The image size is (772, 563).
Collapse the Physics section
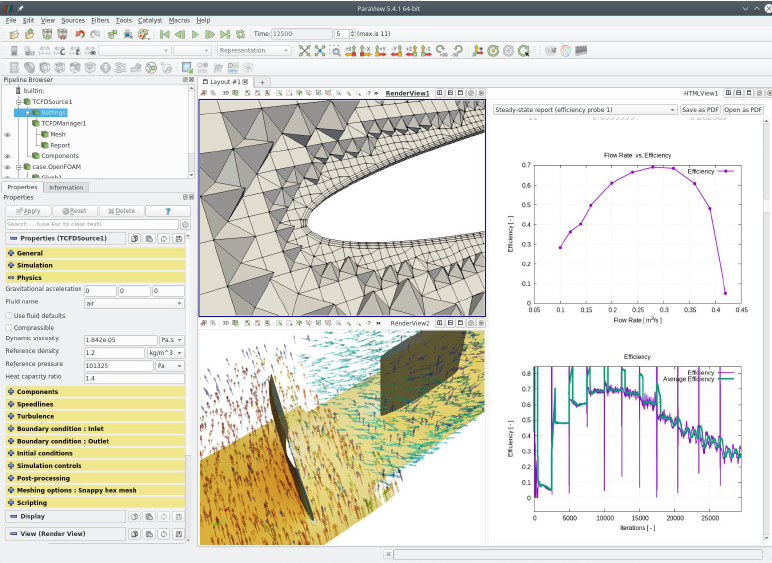point(96,278)
